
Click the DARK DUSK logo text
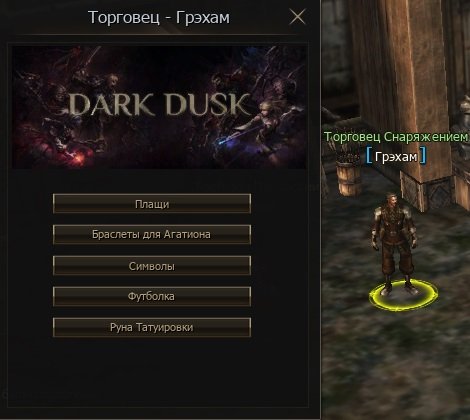(x=159, y=104)
